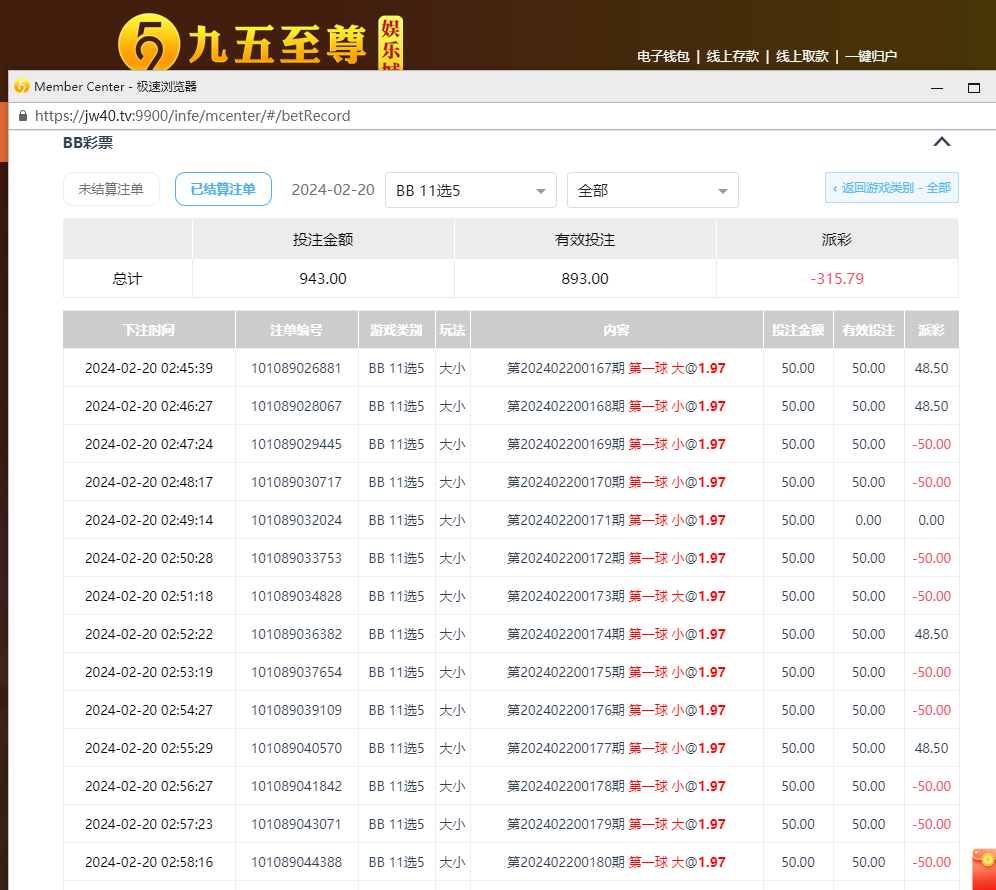Click 一键归户 link in header
Viewport: 996px width, 890px height.
(x=871, y=57)
